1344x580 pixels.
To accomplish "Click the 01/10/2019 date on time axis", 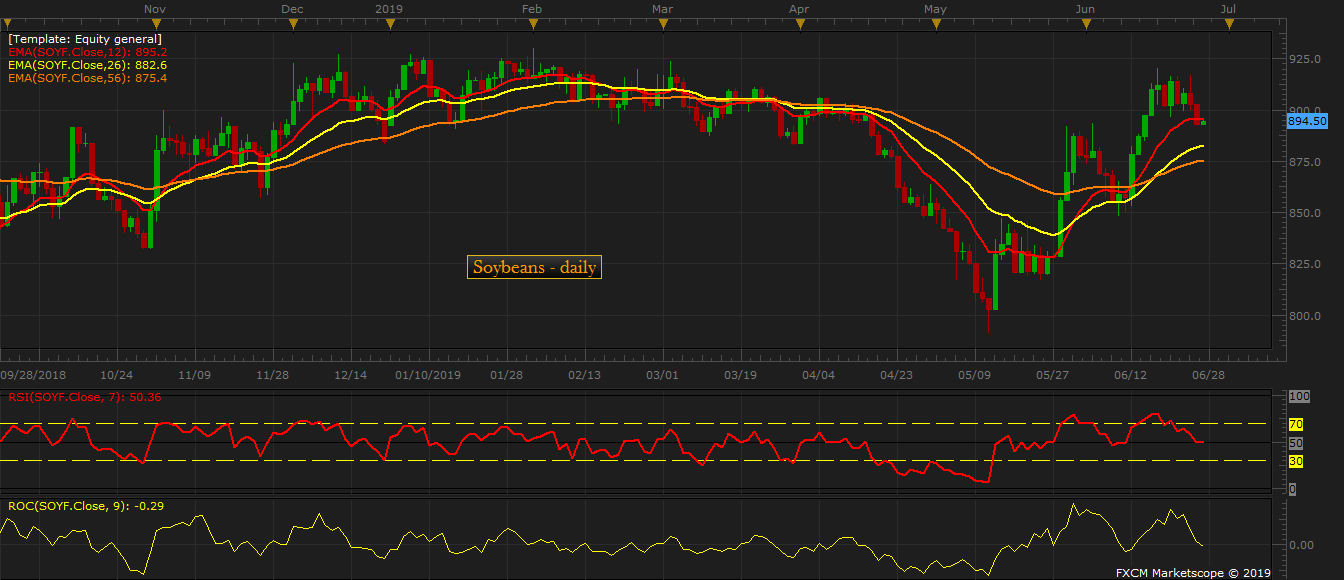I will tap(427, 375).
